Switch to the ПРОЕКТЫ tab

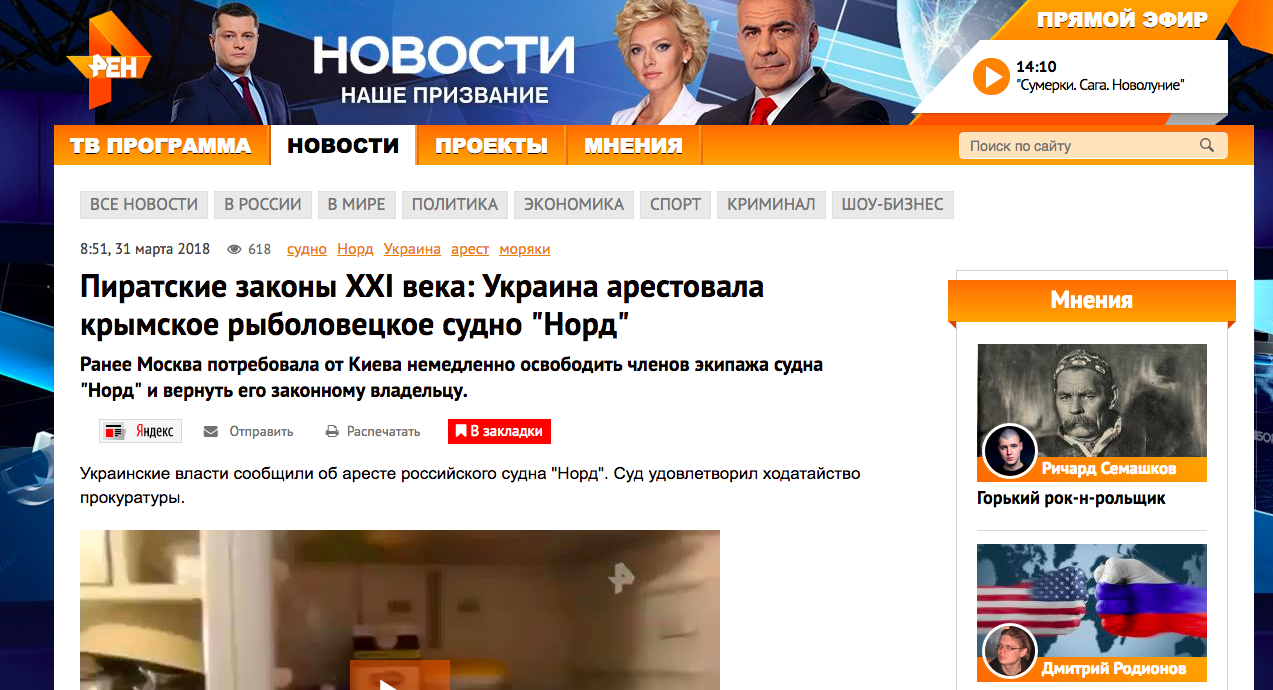pos(492,146)
